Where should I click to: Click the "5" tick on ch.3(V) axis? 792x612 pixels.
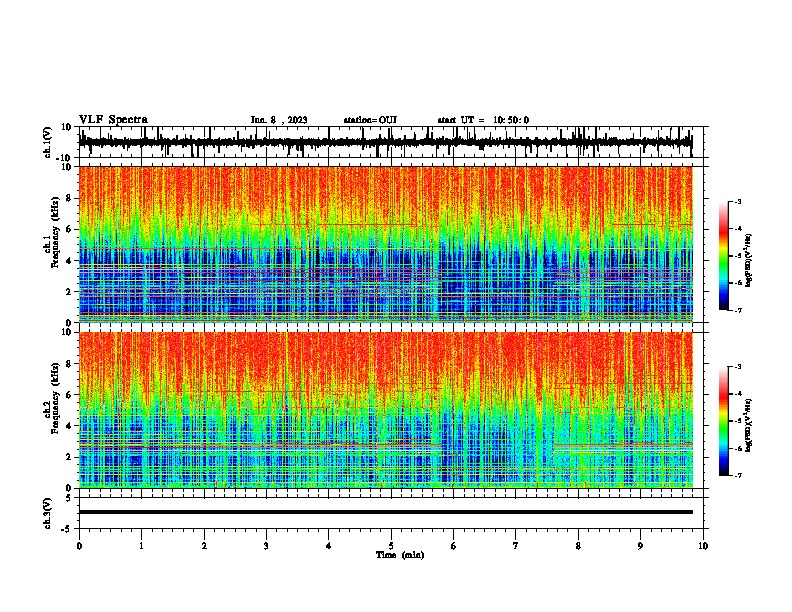(70, 498)
